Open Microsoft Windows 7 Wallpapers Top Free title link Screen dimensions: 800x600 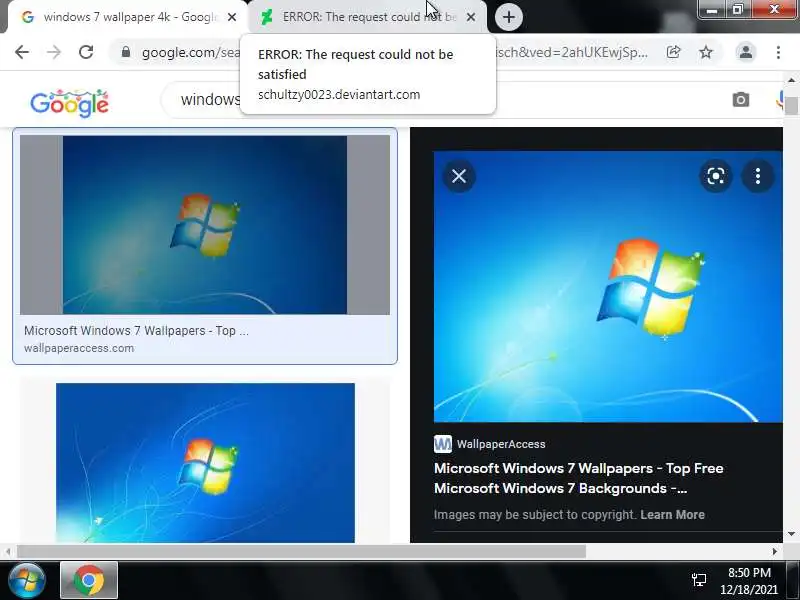tap(579, 478)
